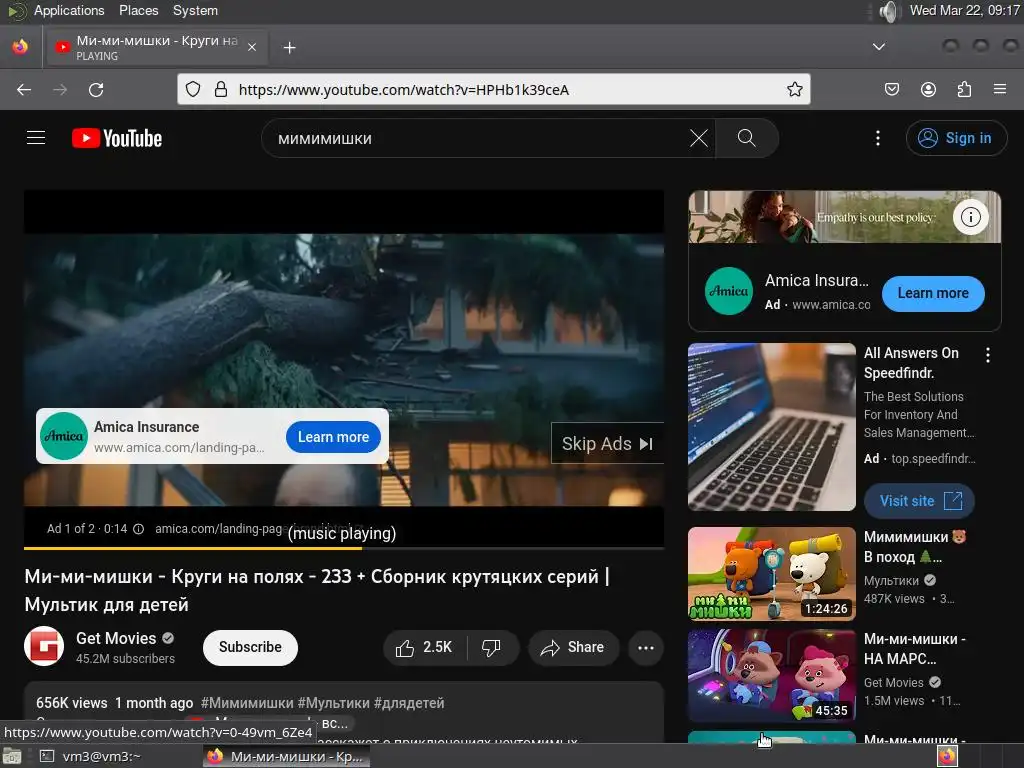Open the Get Movies channel name
1024x768 pixels.
coord(116,638)
